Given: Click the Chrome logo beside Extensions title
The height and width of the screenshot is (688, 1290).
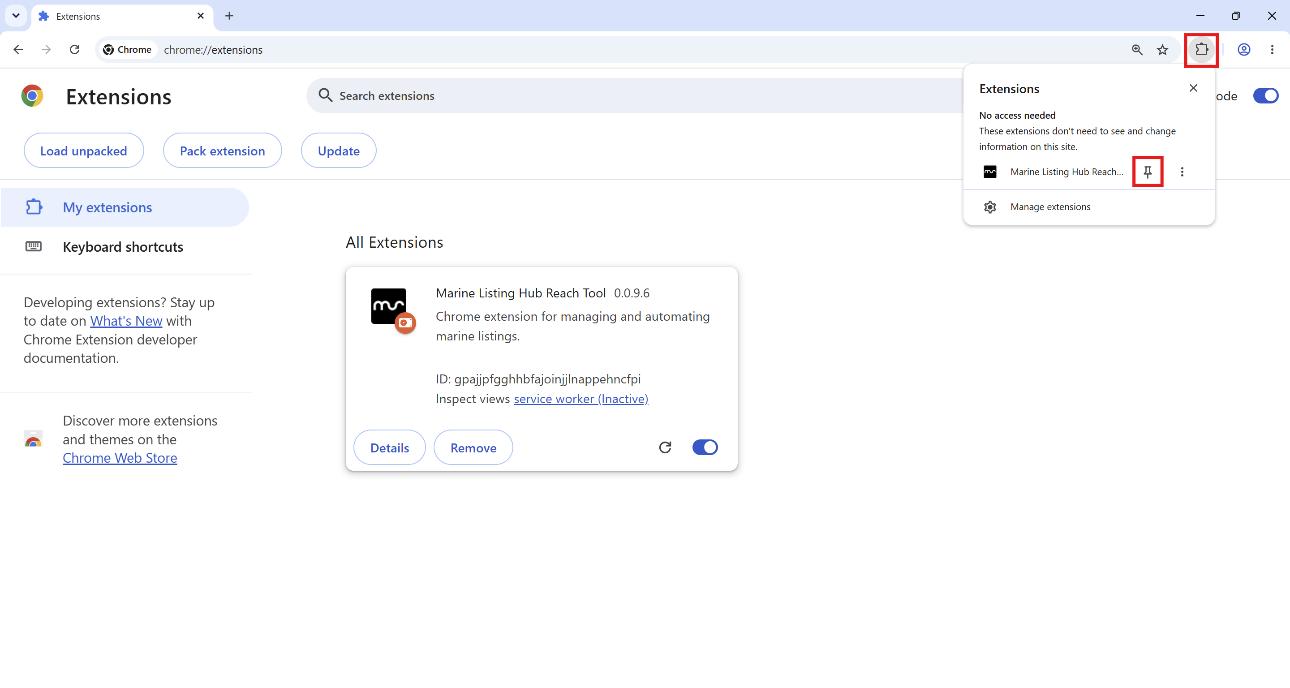Looking at the screenshot, I should click(x=32, y=96).
